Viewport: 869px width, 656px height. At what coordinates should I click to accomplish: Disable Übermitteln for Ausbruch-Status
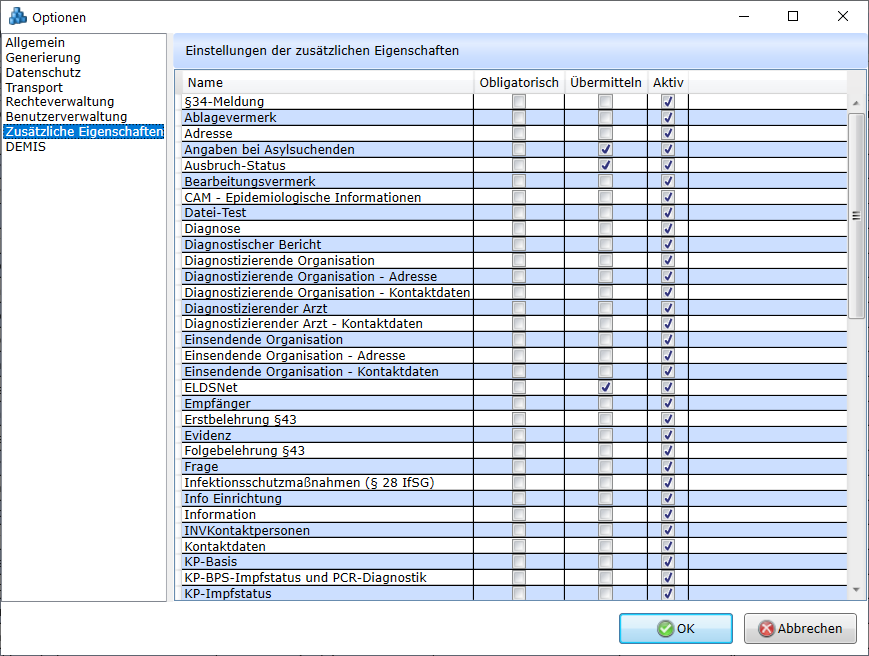(x=605, y=166)
